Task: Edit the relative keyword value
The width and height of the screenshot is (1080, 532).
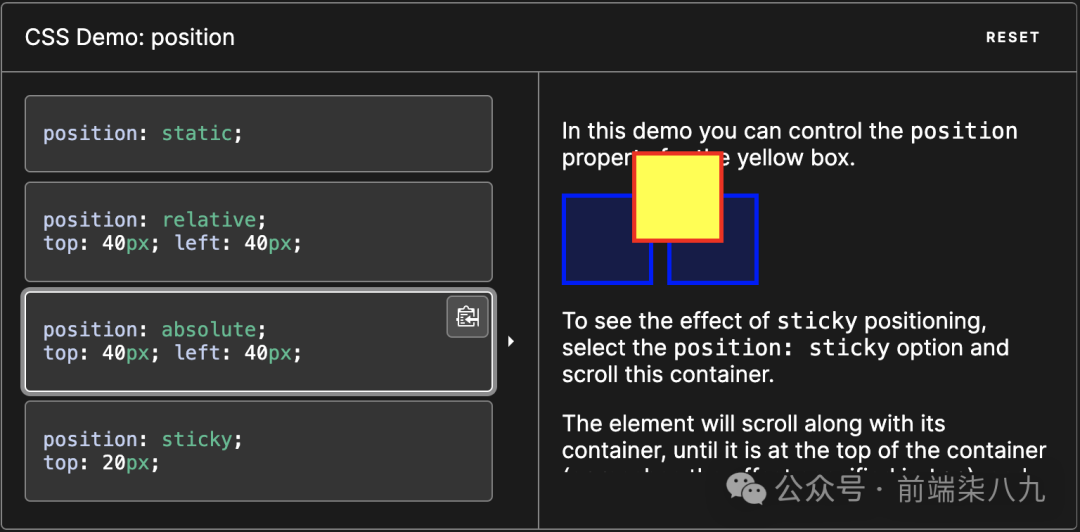Action: tap(209, 220)
